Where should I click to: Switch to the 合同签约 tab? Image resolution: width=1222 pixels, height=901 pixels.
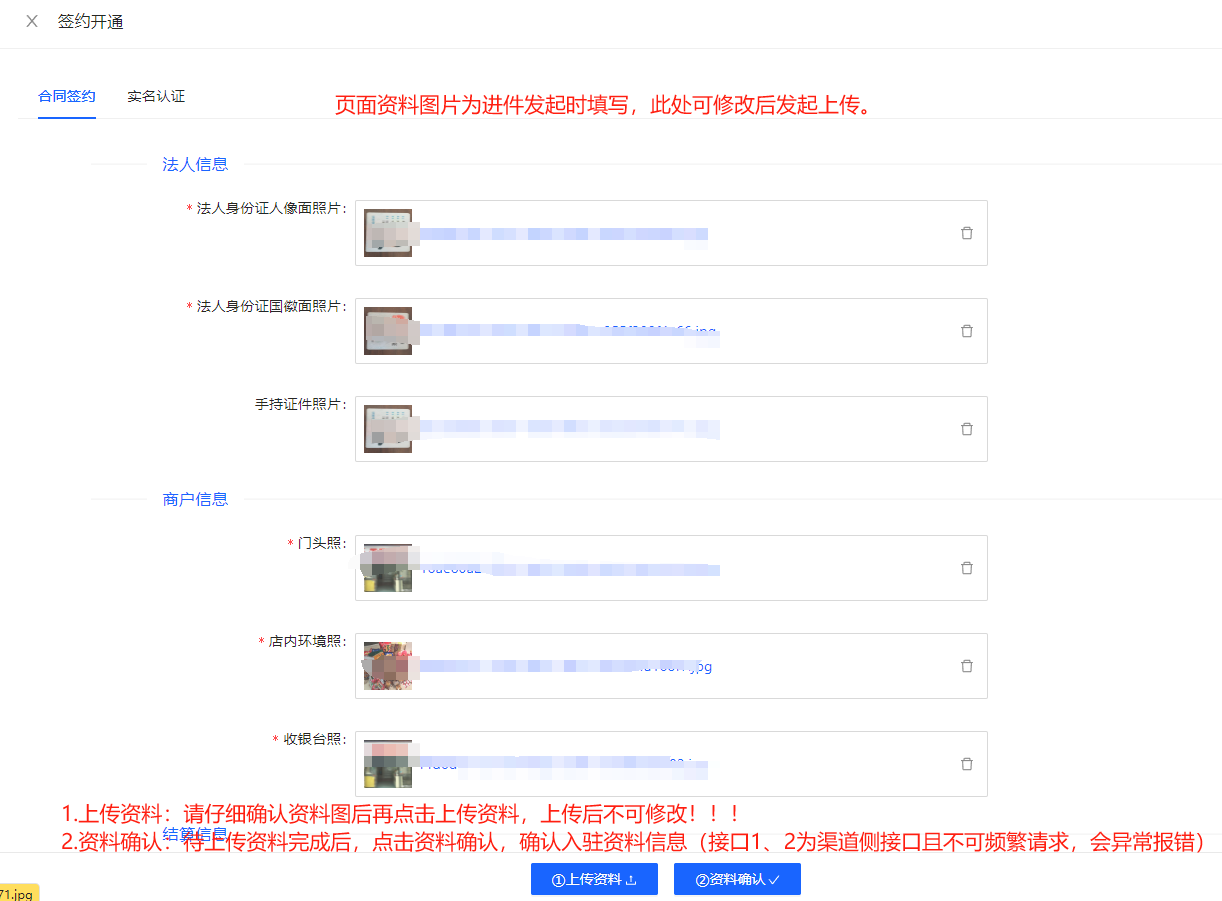67,97
